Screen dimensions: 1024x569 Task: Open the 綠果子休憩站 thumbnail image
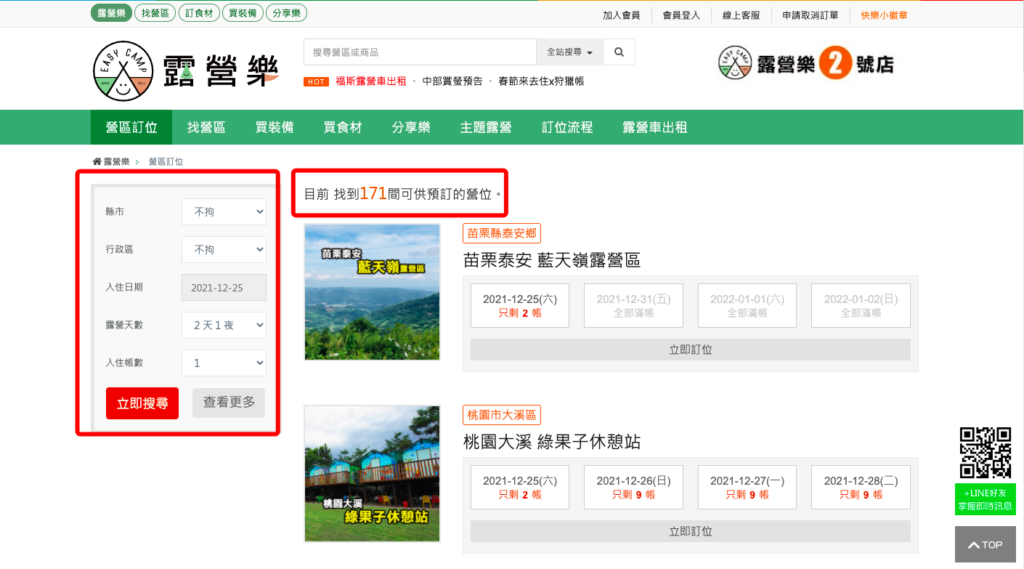point(372,474)
